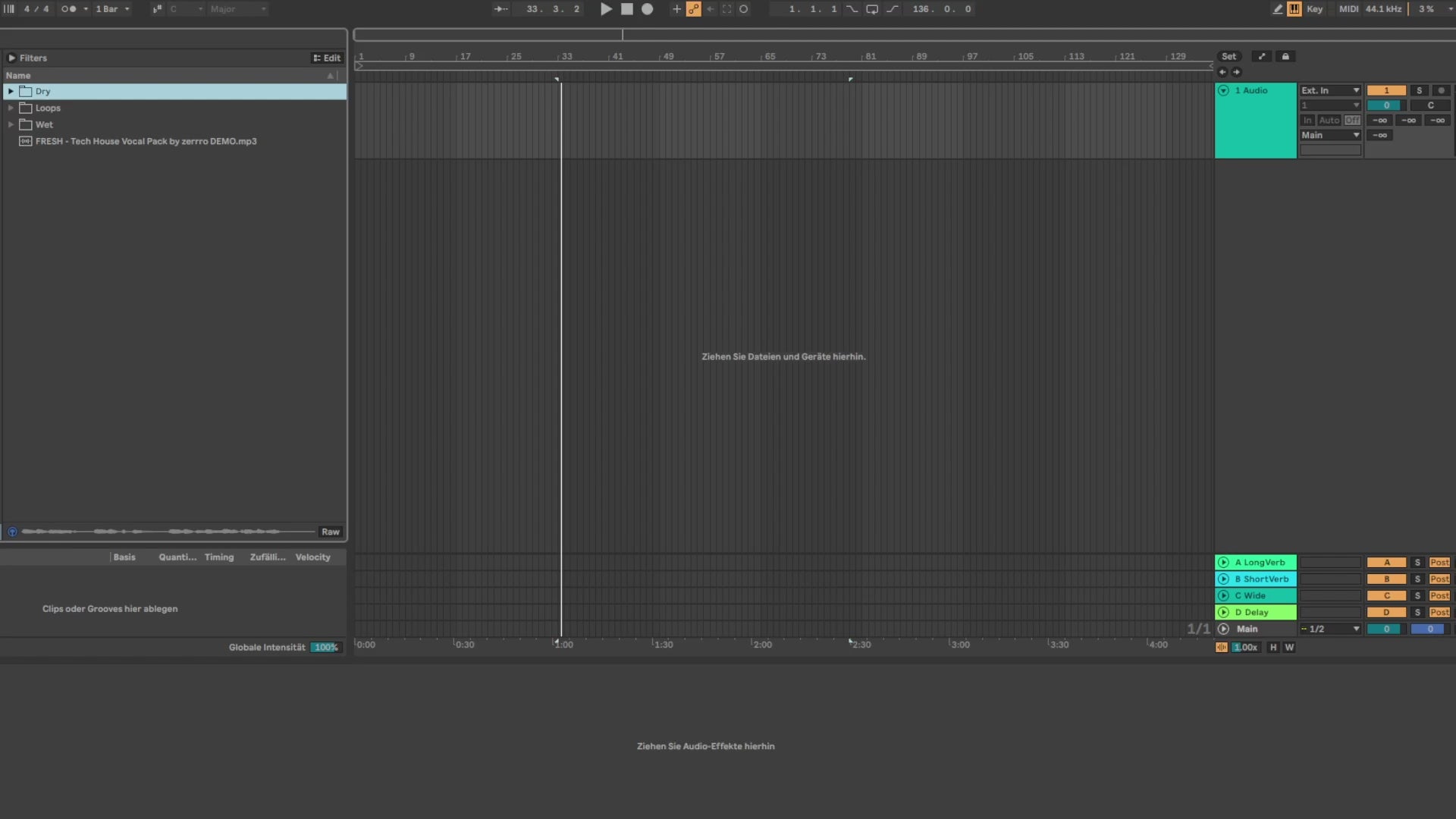Select the Velocity groove column header

(312, 557)
